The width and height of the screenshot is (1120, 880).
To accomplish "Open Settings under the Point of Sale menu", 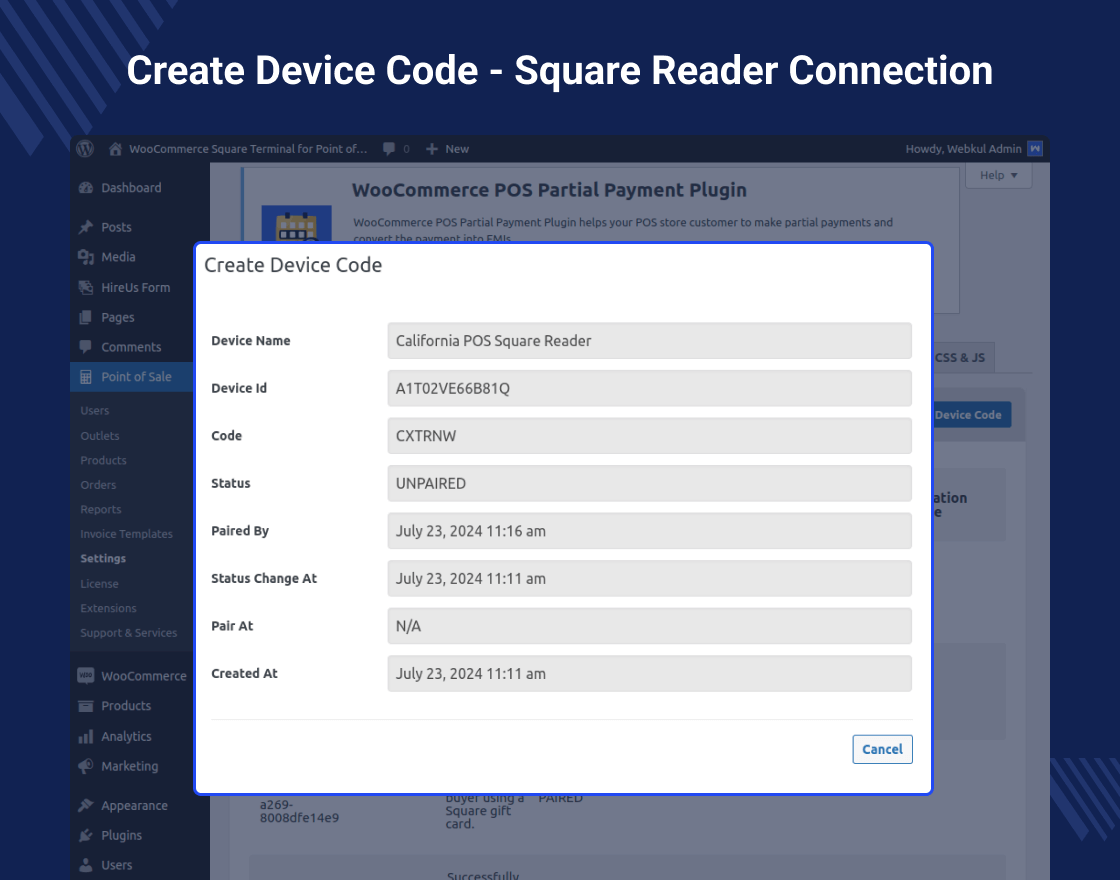I will click(103, 558).
